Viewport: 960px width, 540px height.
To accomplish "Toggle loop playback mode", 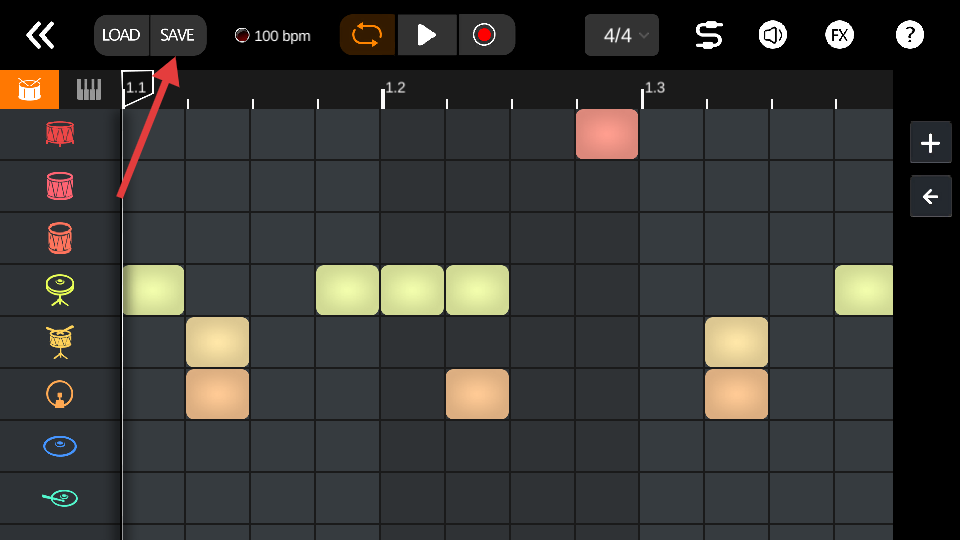I will [x=367, y=35].
